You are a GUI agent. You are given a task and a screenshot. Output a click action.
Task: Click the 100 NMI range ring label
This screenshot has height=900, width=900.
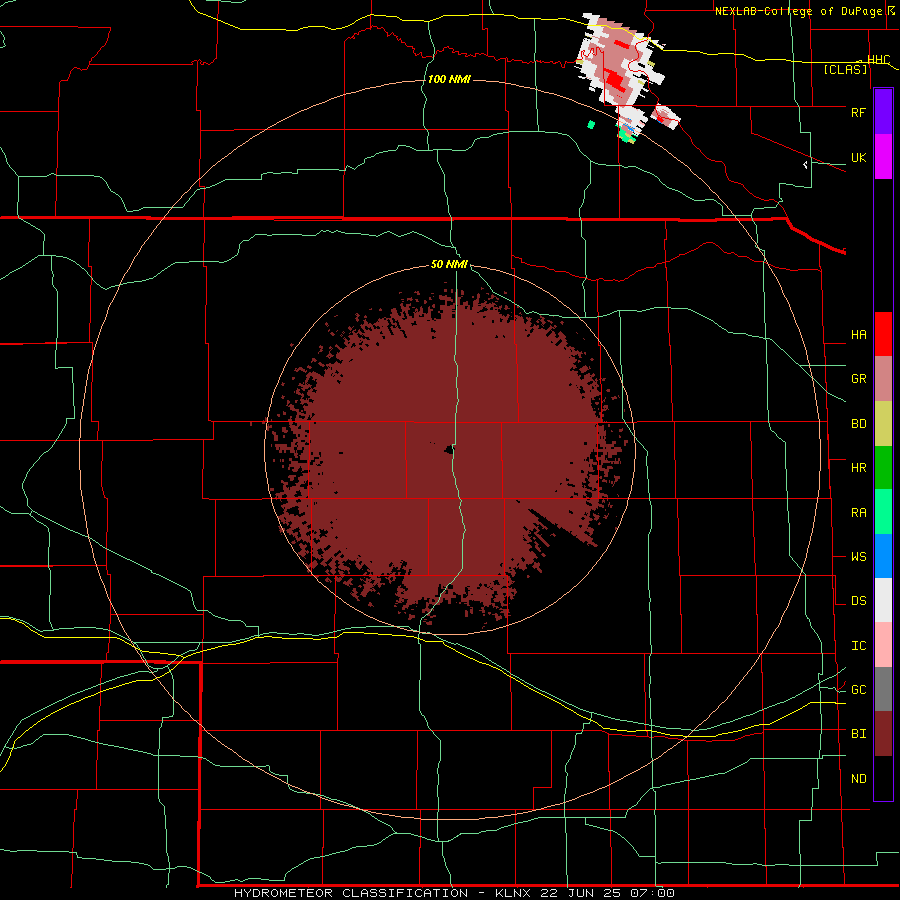point(449,79)
